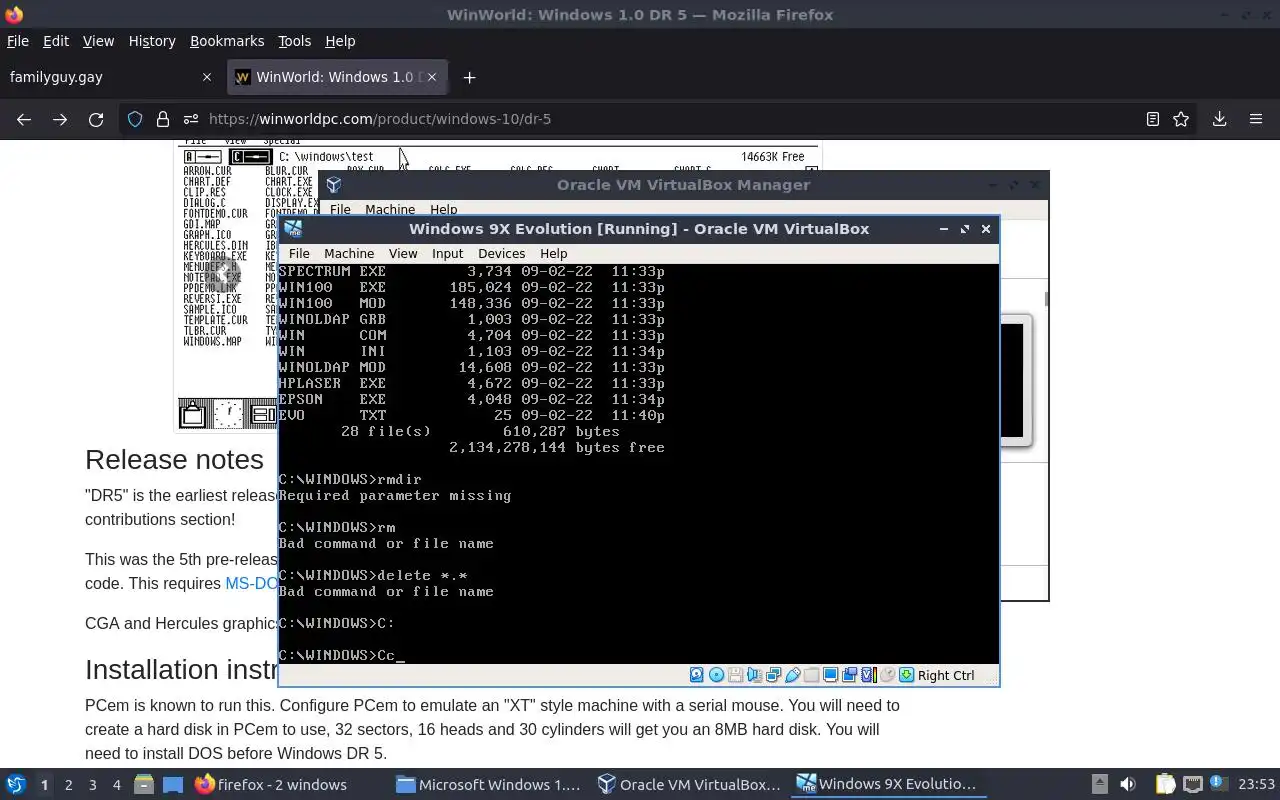Click the file manager icon in the taskbar
The image size is (1280, 800).
pyautogui.click(x=143, y=785)
